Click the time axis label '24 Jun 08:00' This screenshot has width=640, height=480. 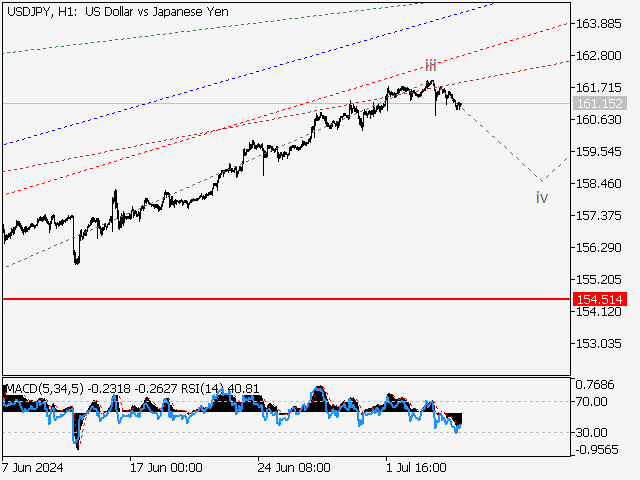[294, 467]
